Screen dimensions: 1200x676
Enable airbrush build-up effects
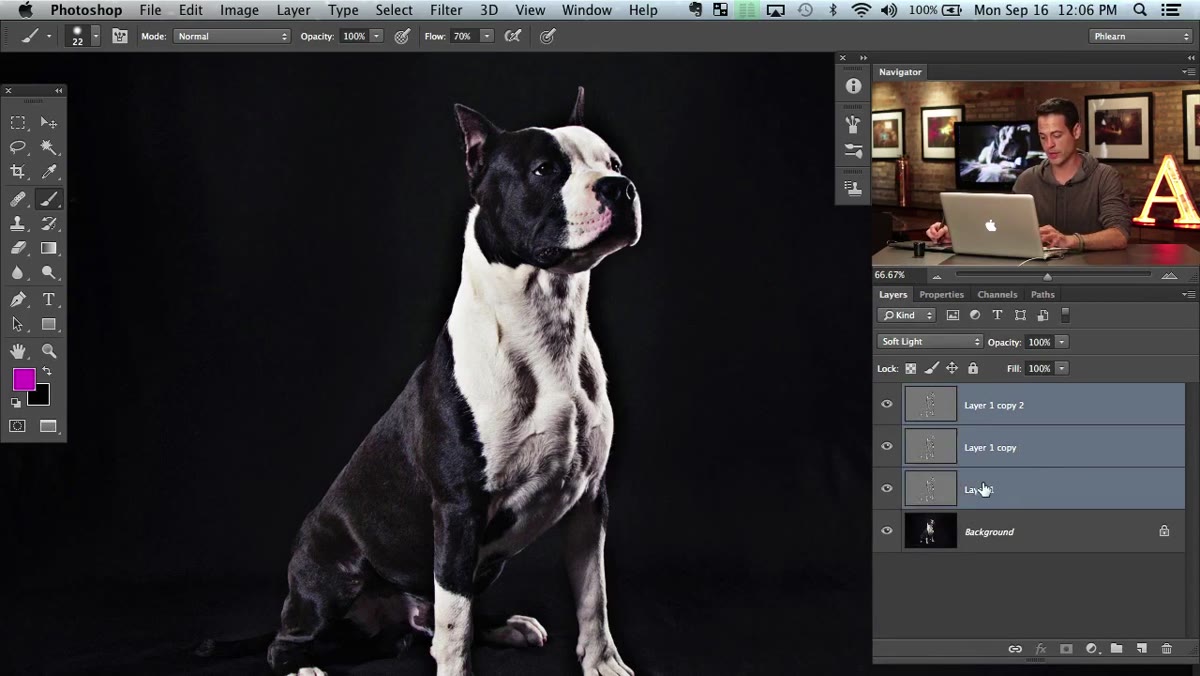[x=513, y=36]
